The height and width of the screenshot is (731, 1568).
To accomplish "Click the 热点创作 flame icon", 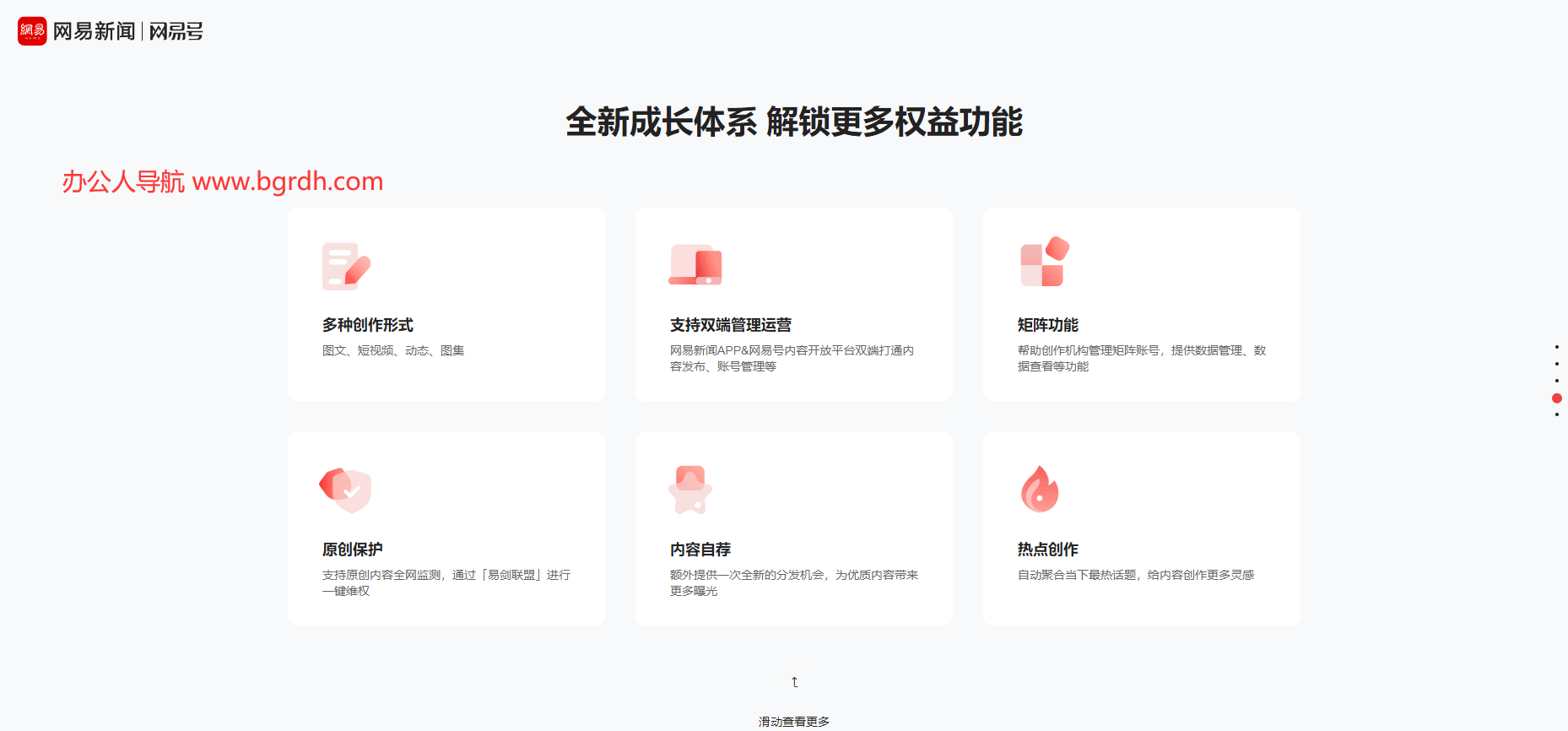I will tap(1040, 490).
